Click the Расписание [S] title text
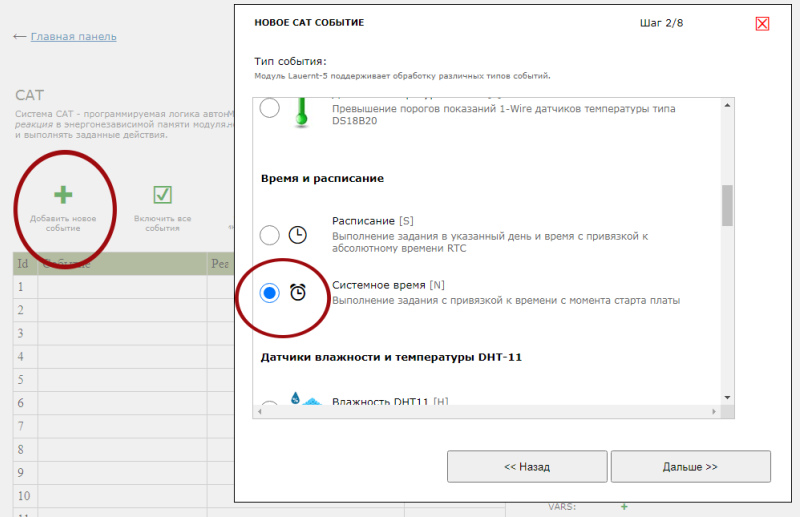Image resolution: width=800 pixels, height=517 pixels. point(373,221)
